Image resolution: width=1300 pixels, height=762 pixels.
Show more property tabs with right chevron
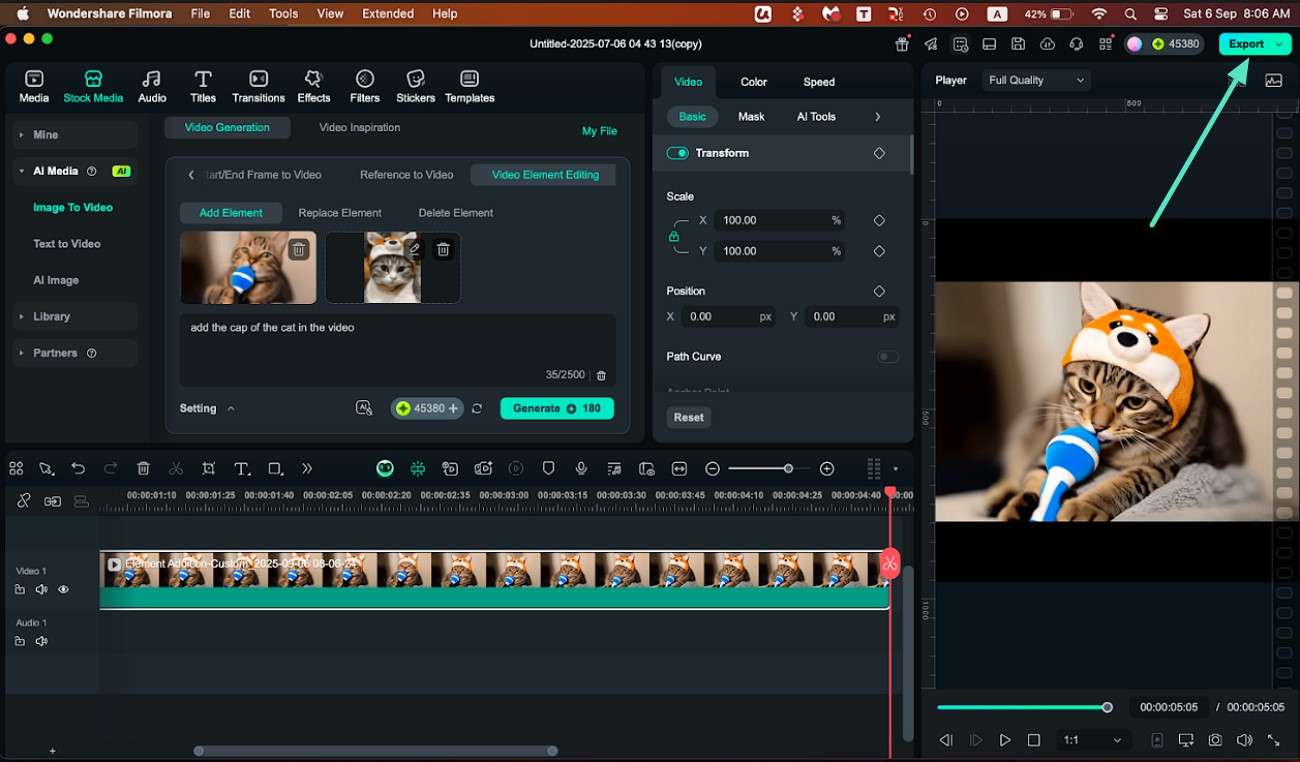[x=877, y=117]
